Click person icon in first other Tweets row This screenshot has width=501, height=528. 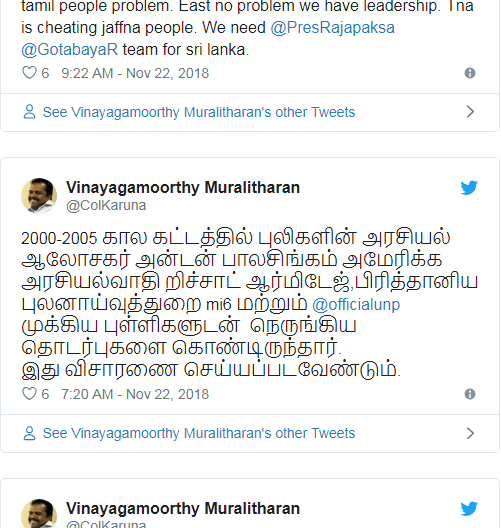pos(29,112)
